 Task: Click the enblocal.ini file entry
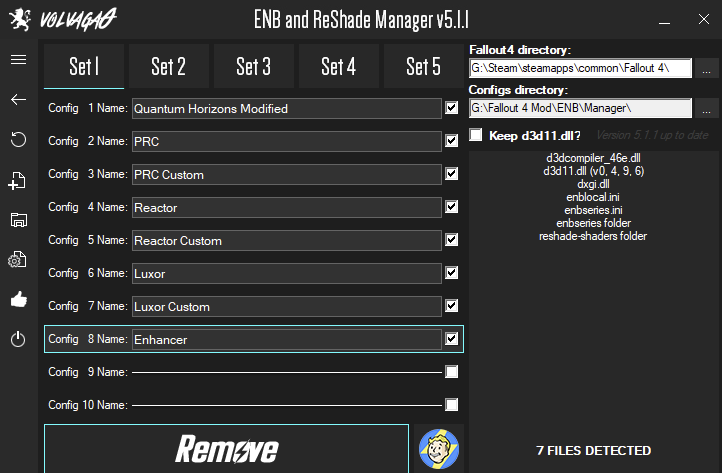pos(593,197)
